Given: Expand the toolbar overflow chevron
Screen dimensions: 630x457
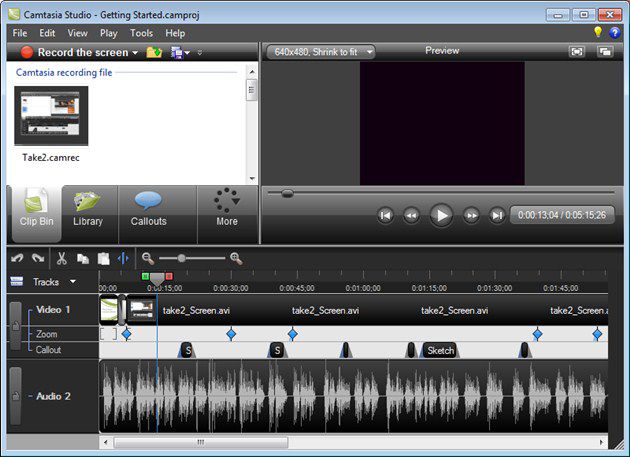Looking at the screenshot, I should [200, 53].
